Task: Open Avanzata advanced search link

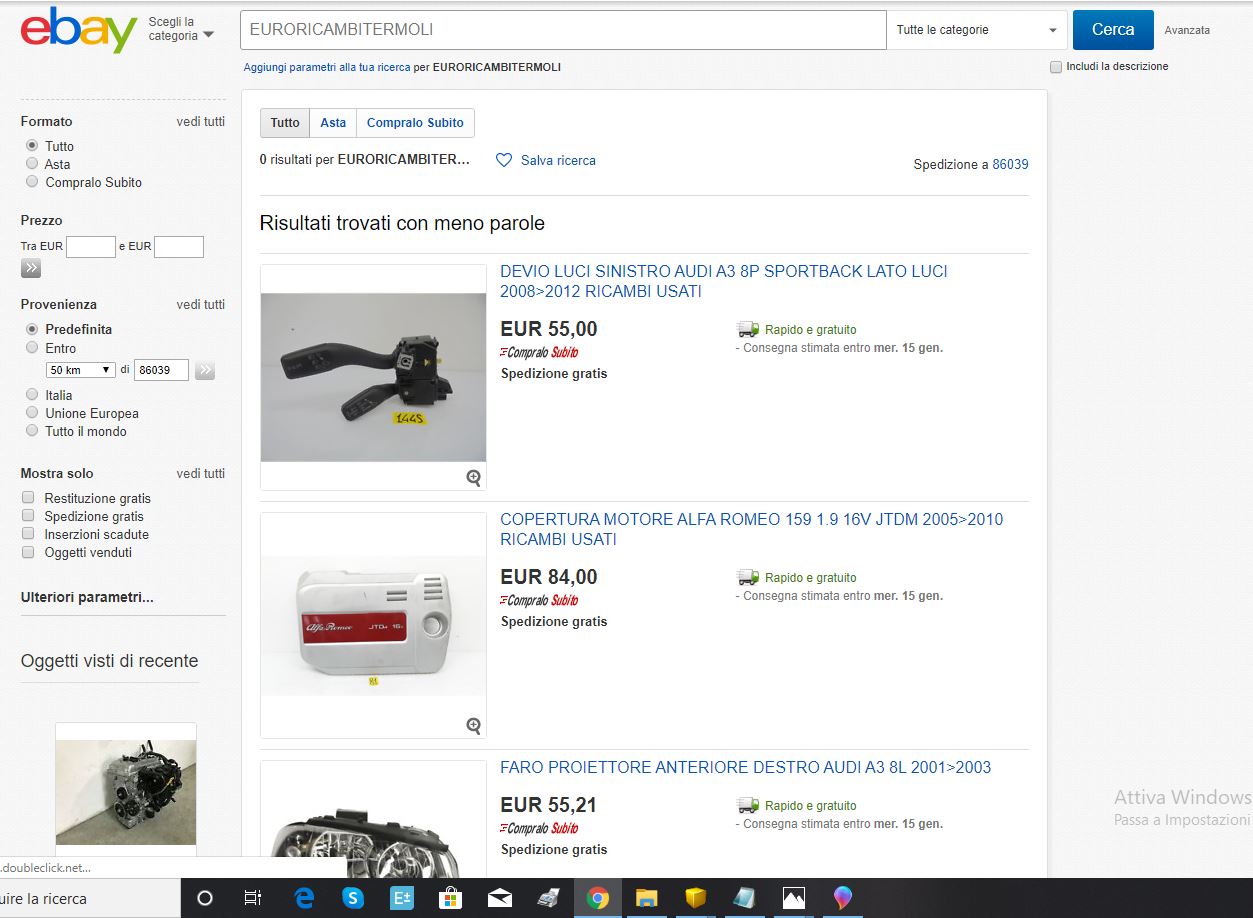Action: coord(1187,30)
